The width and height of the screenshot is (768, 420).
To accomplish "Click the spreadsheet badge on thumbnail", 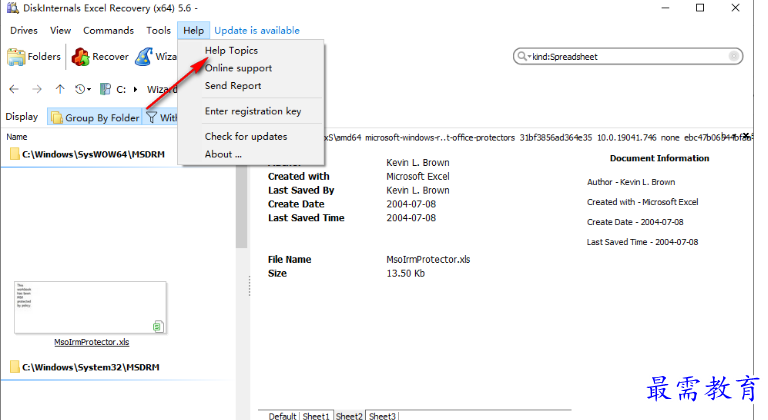I will click(x=158, y=326).
